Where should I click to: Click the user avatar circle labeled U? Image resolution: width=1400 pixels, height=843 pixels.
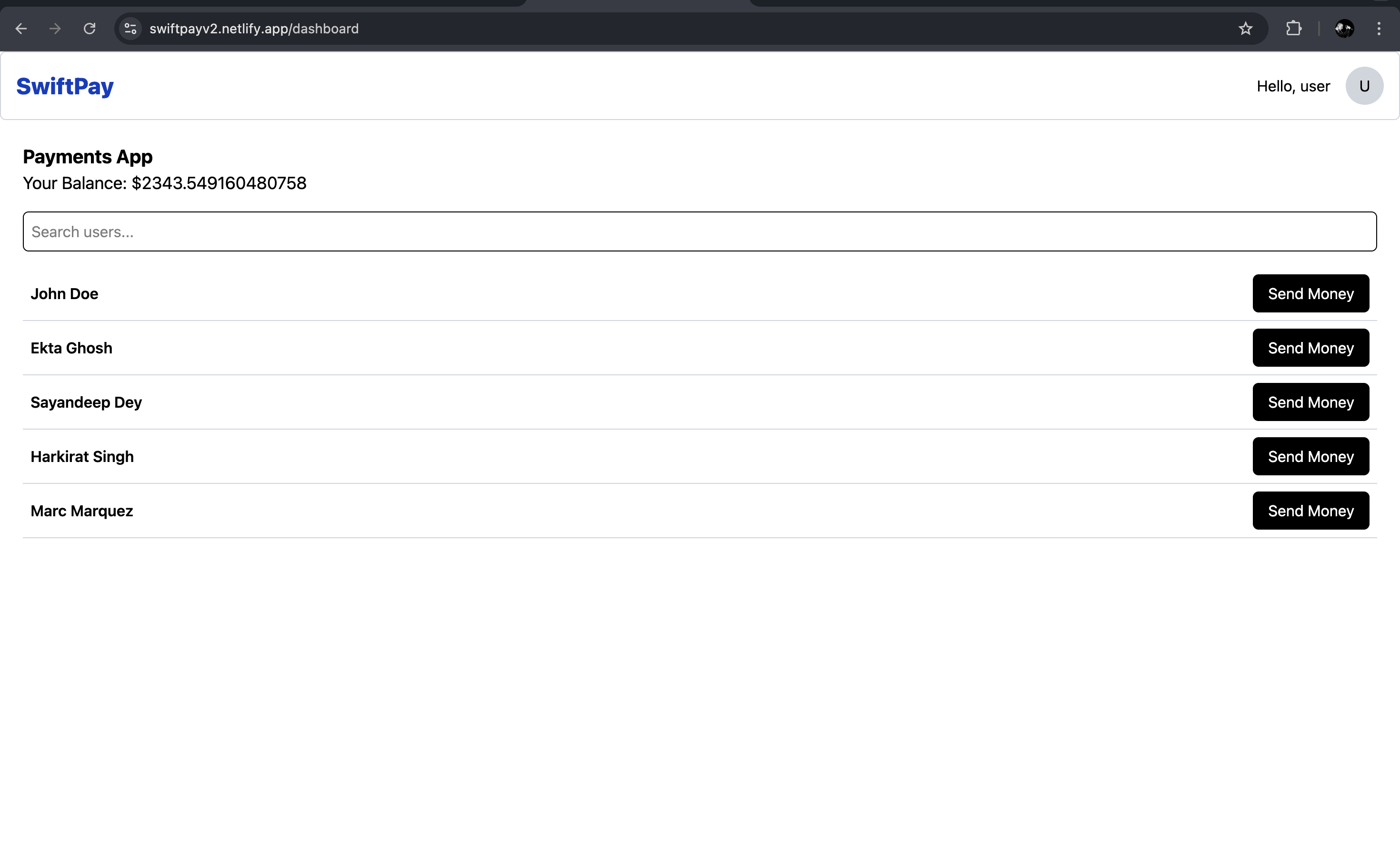pos(1364,86)
